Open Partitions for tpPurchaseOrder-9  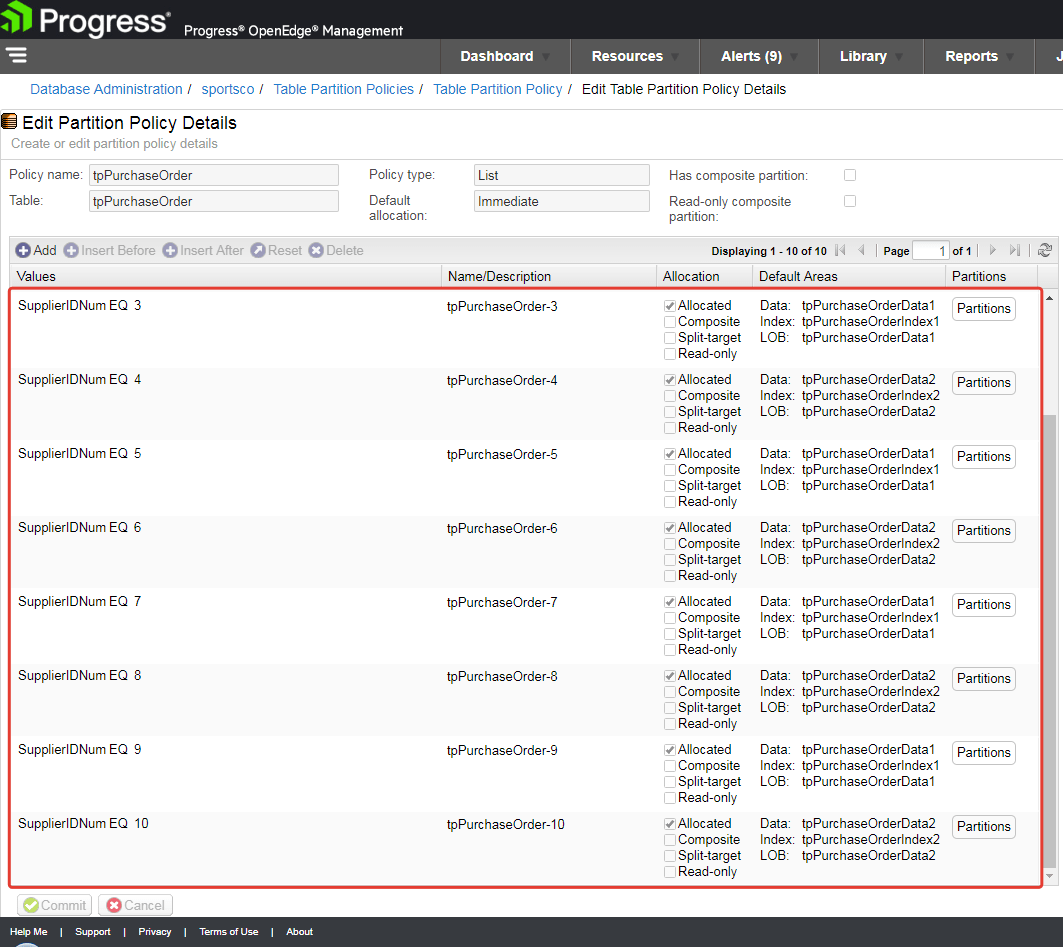(x=984, y=752)
